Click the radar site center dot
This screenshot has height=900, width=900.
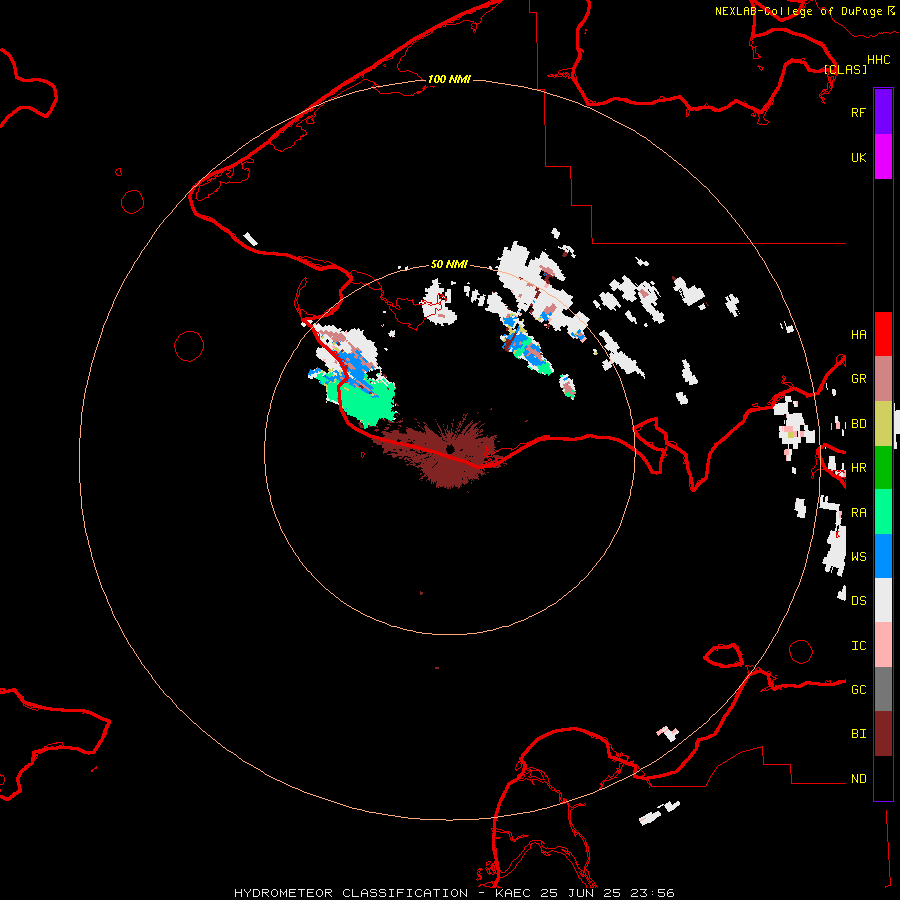[x=450, y=449]
